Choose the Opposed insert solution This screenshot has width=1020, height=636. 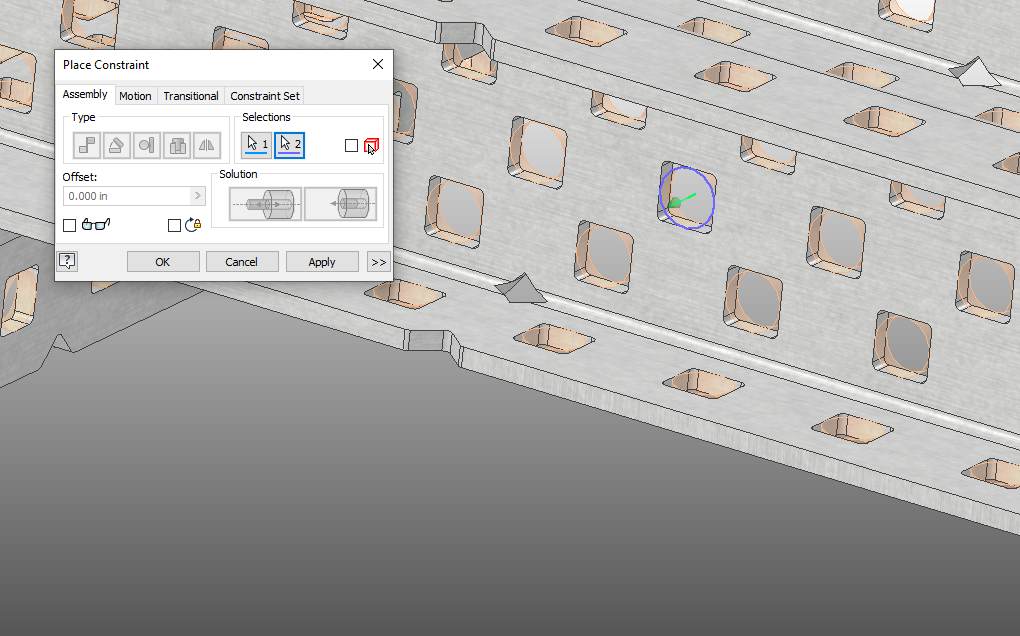pyautogui.click(x=265, y=204)
